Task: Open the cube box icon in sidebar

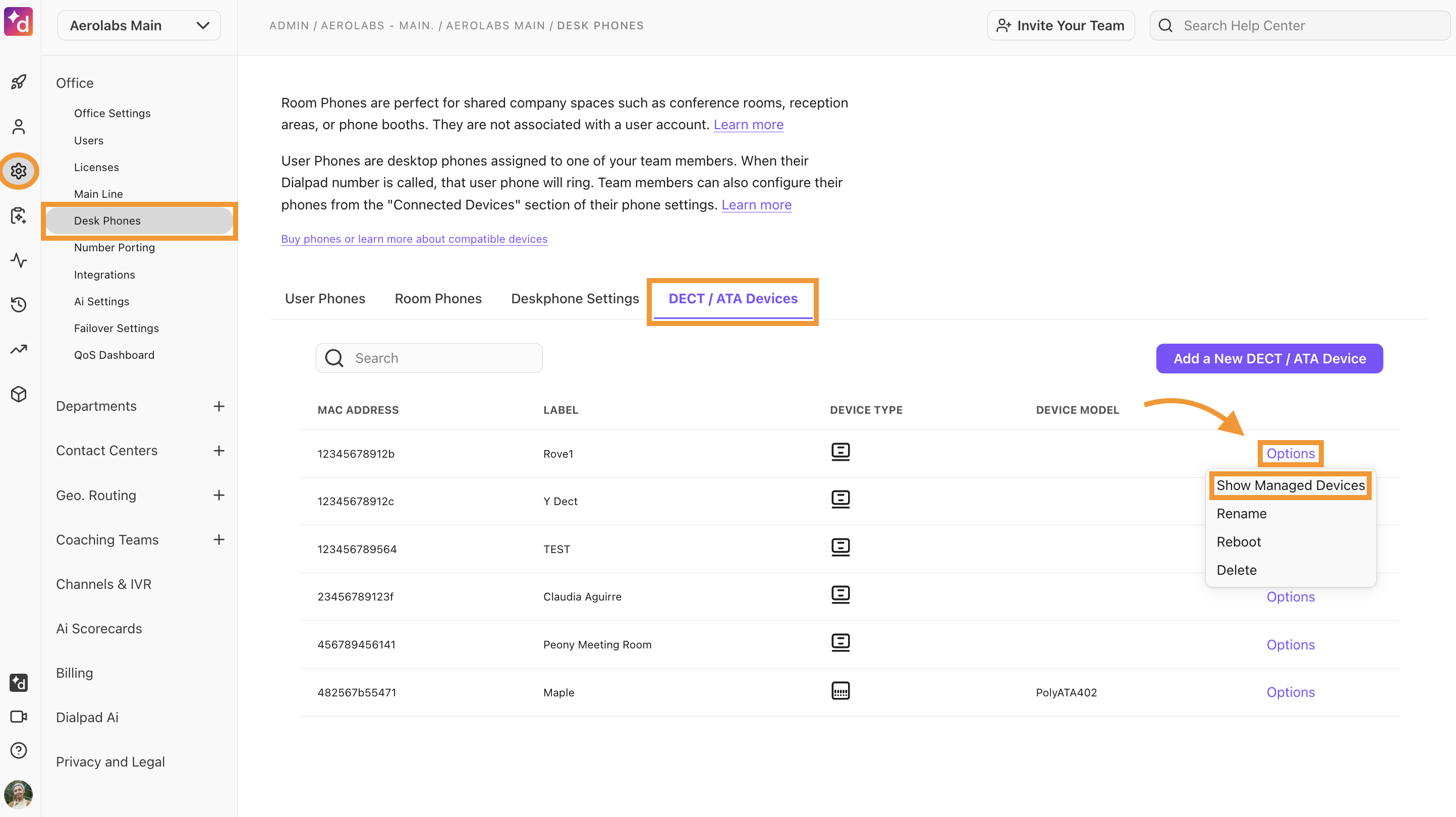Action: (19, 394)
